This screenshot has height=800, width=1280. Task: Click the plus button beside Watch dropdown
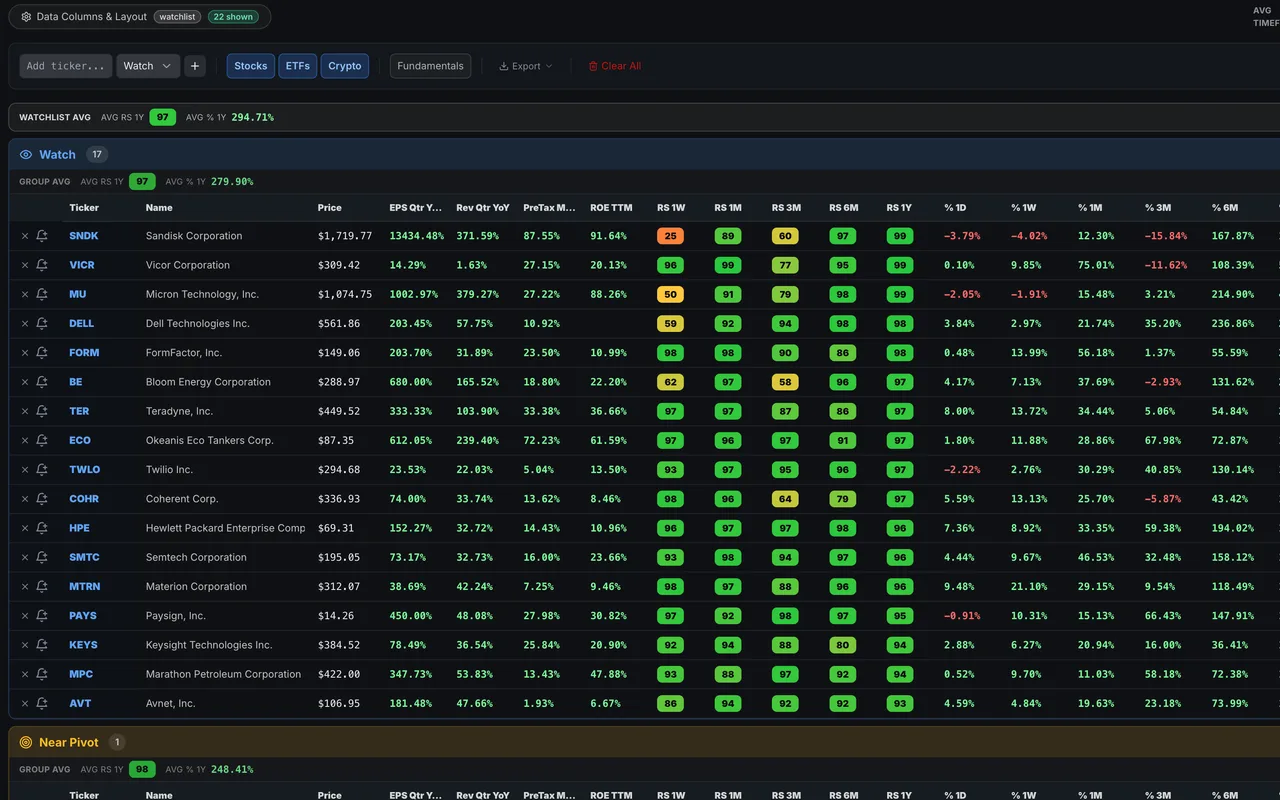click(195, 66)
